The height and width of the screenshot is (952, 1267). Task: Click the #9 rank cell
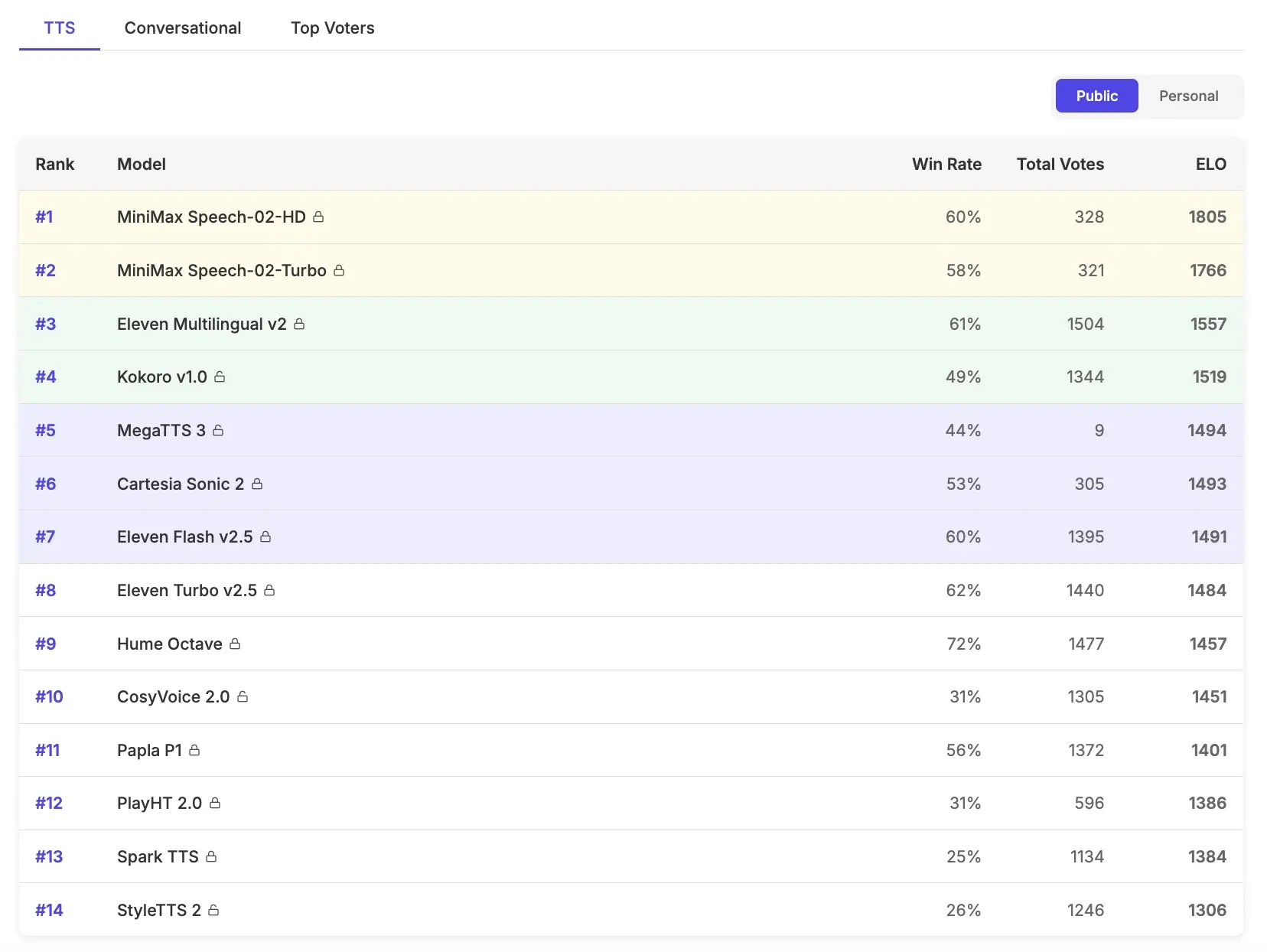tap(46, 644)
